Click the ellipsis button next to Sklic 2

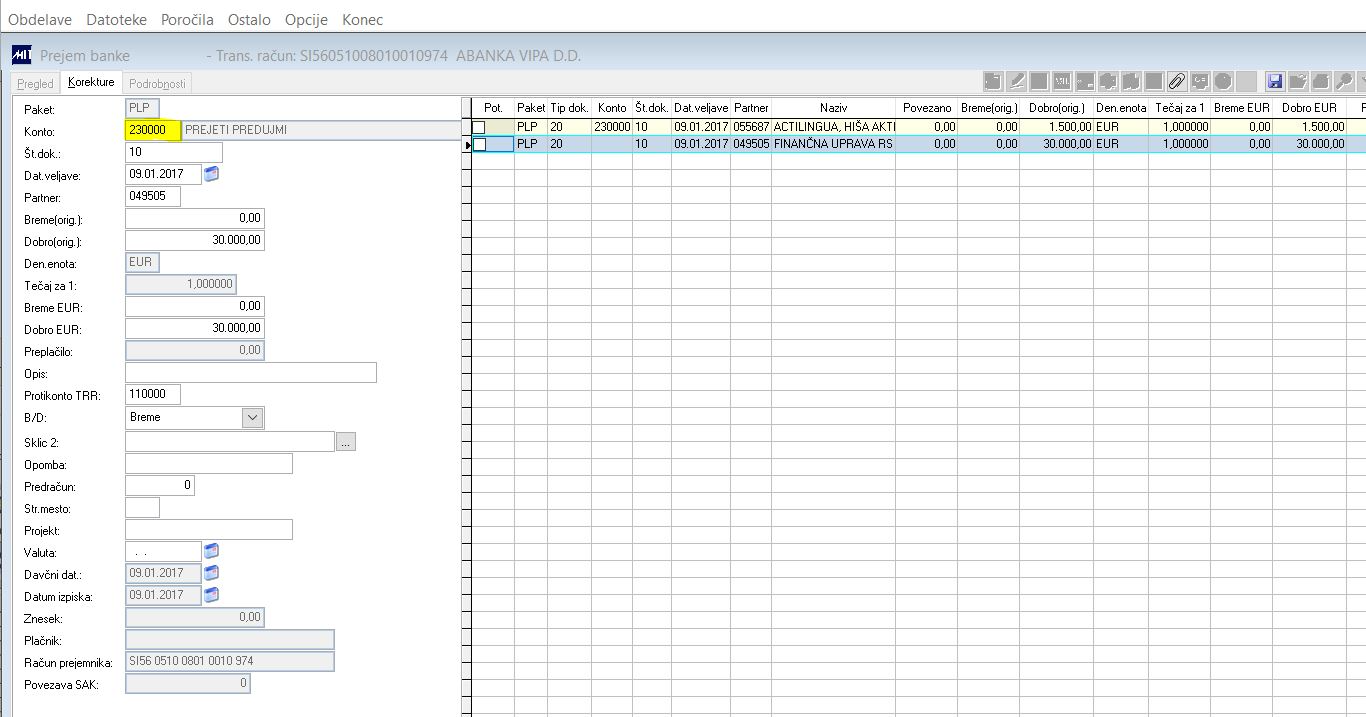(x=346, y=442)
